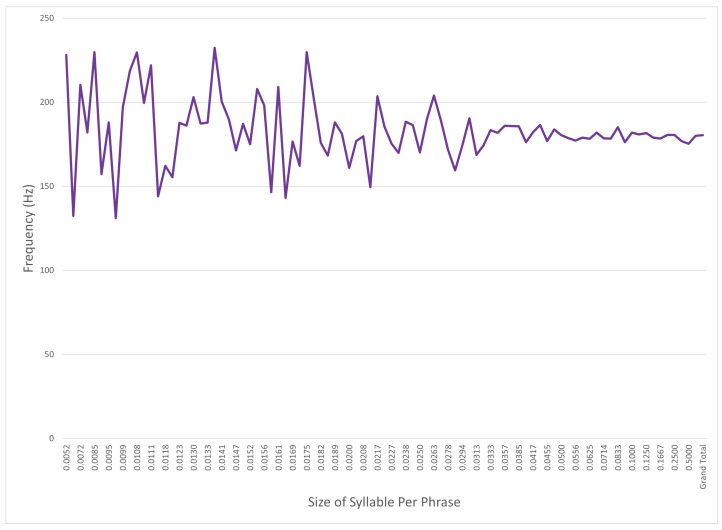Click the 0.0052 x-axis label
This screenshot has height=530, width=722.
pyautogui.click(x=67, y=457)
